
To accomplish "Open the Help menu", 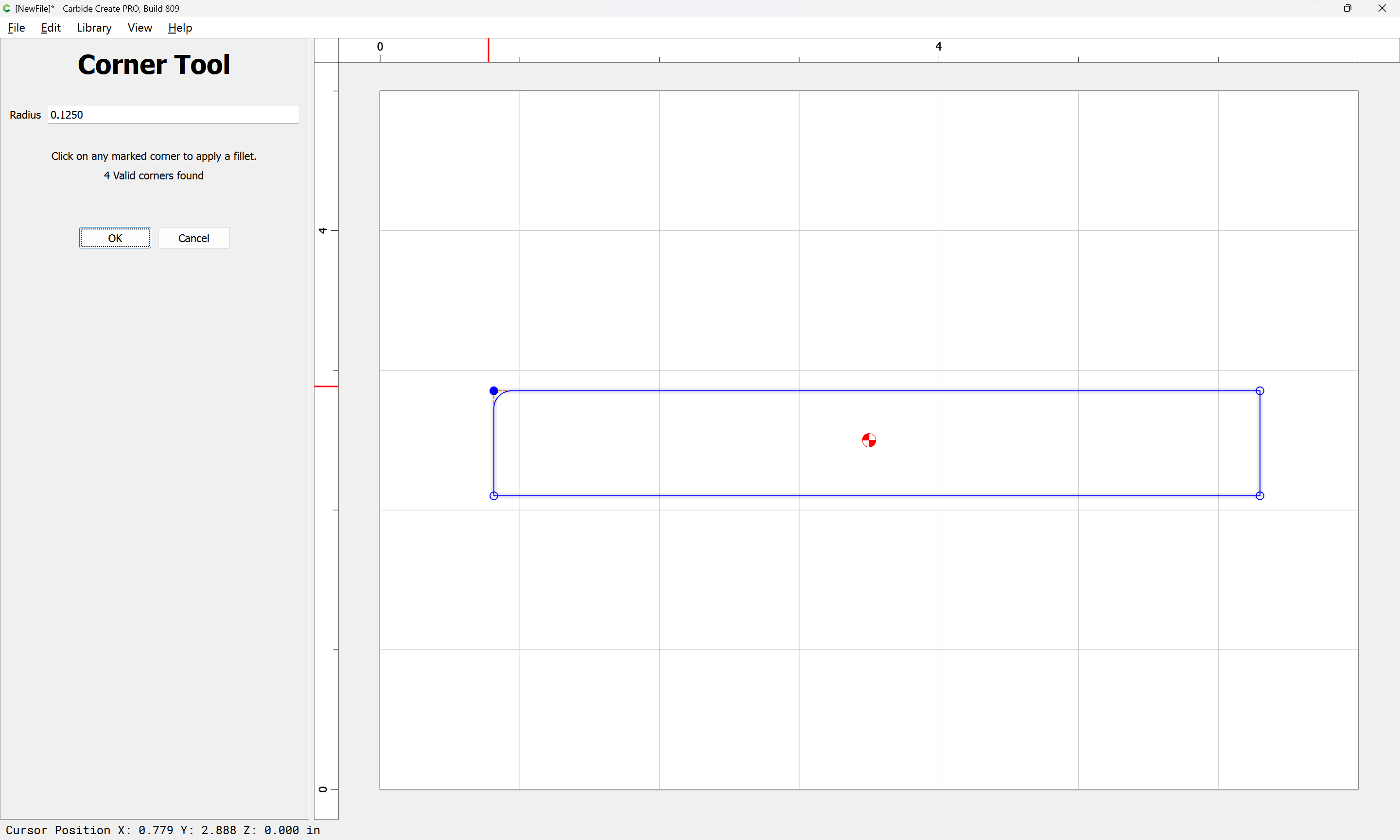I will [180, 28].
